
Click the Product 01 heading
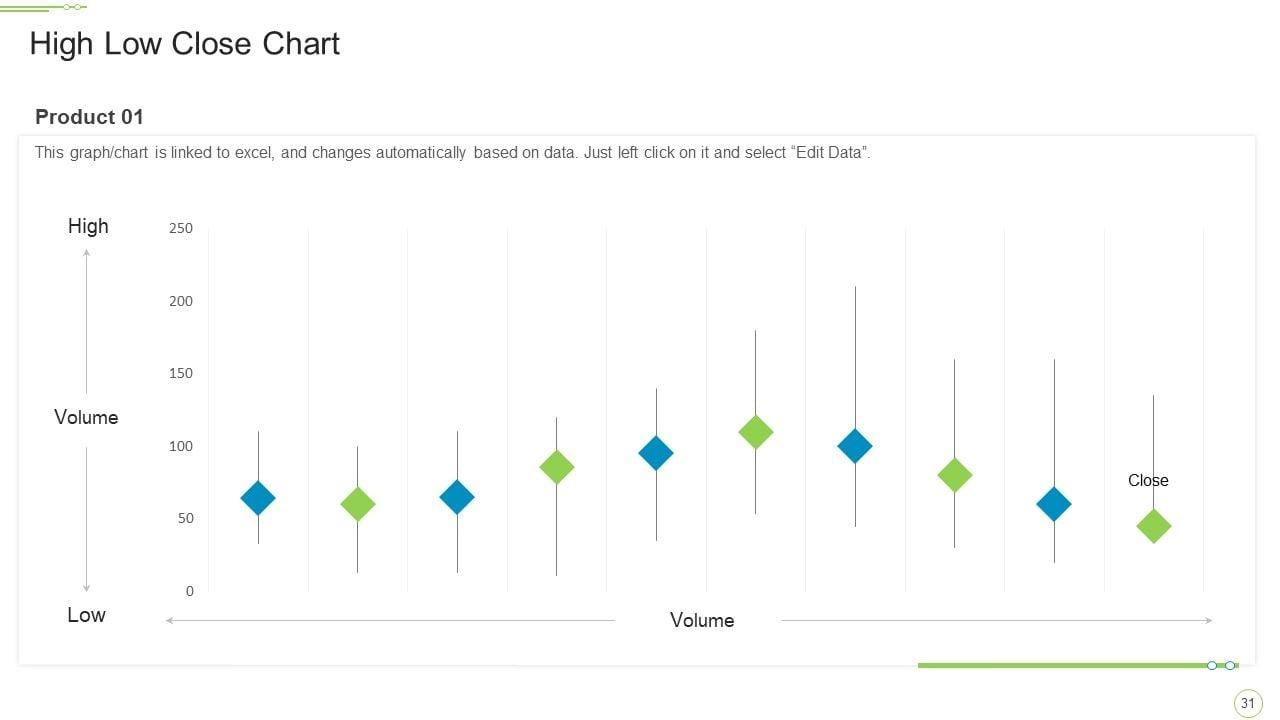pos(89,117)
